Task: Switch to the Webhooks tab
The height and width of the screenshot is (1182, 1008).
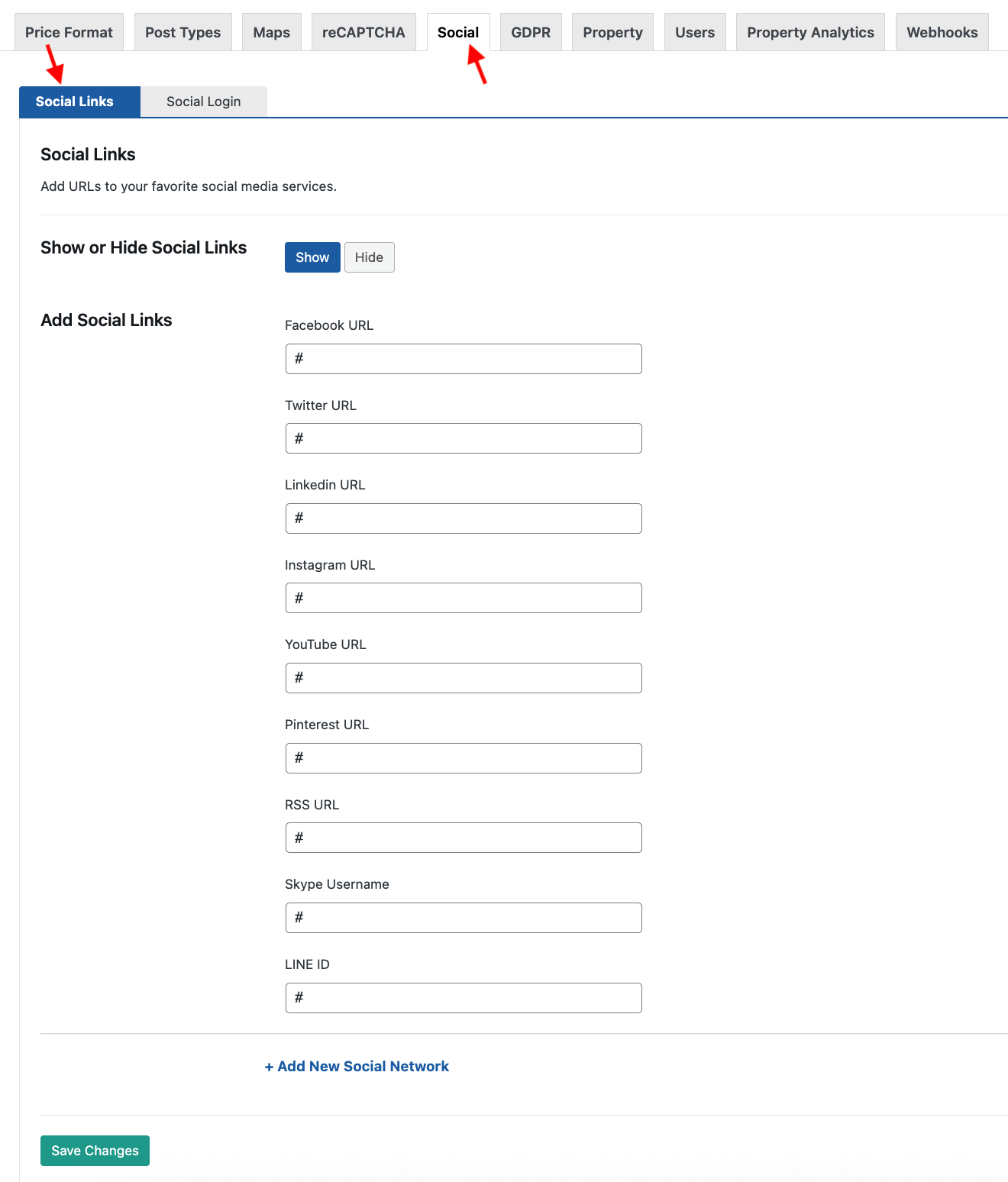Action: pos(942,32)
